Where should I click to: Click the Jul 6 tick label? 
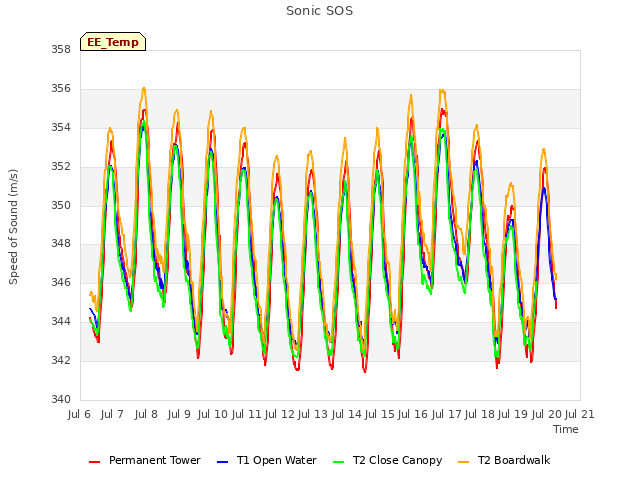tap(79, 414)
